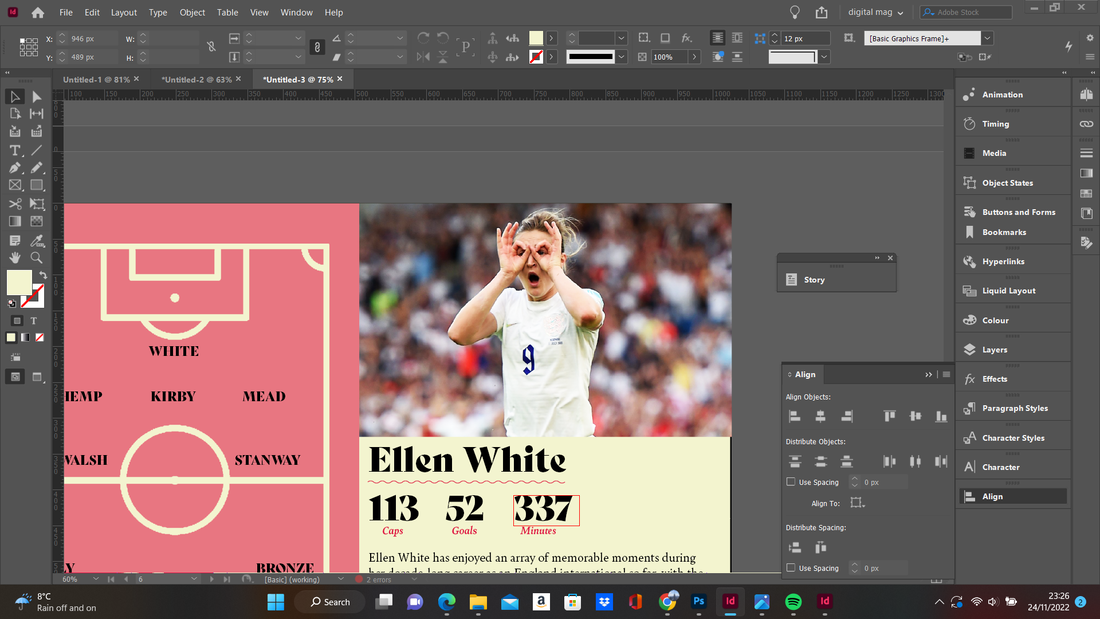
Task: Toggle Normal screen mode in toolbox
Action: click(15, 377)
